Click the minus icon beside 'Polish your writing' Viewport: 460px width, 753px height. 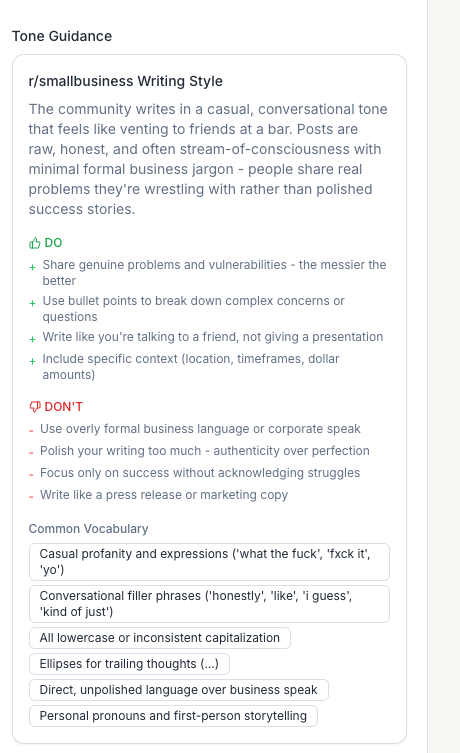tap(31, 453)
